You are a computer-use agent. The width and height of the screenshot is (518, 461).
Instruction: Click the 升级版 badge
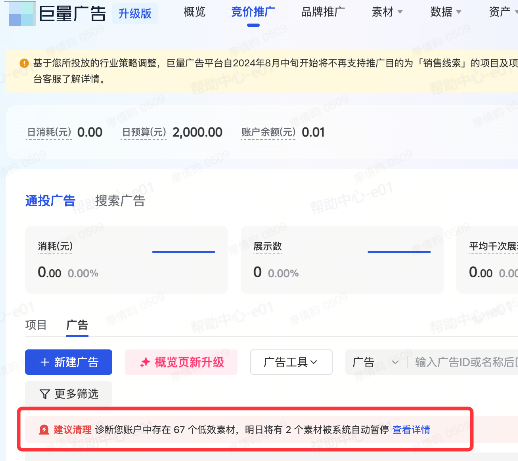pos(135,13)
